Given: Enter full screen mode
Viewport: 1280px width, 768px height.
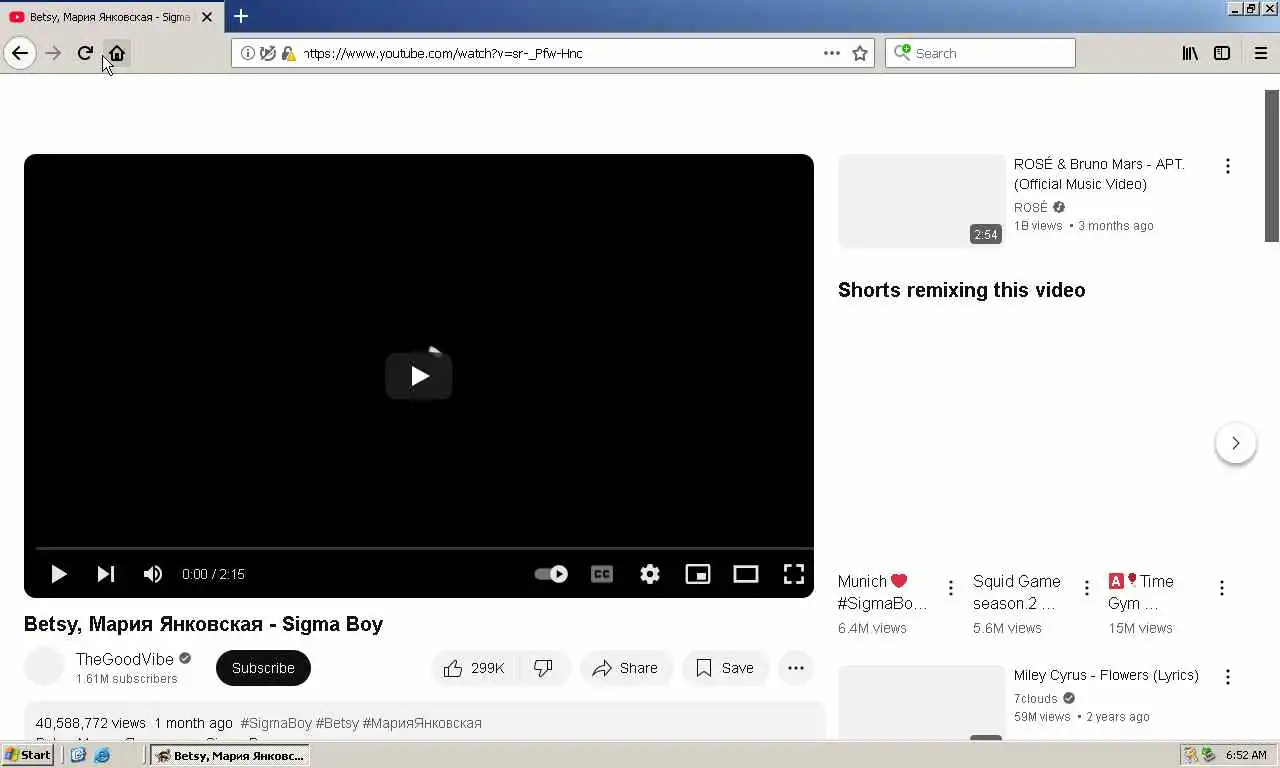Looking at the screenshot, I should (x=794, y=574).
